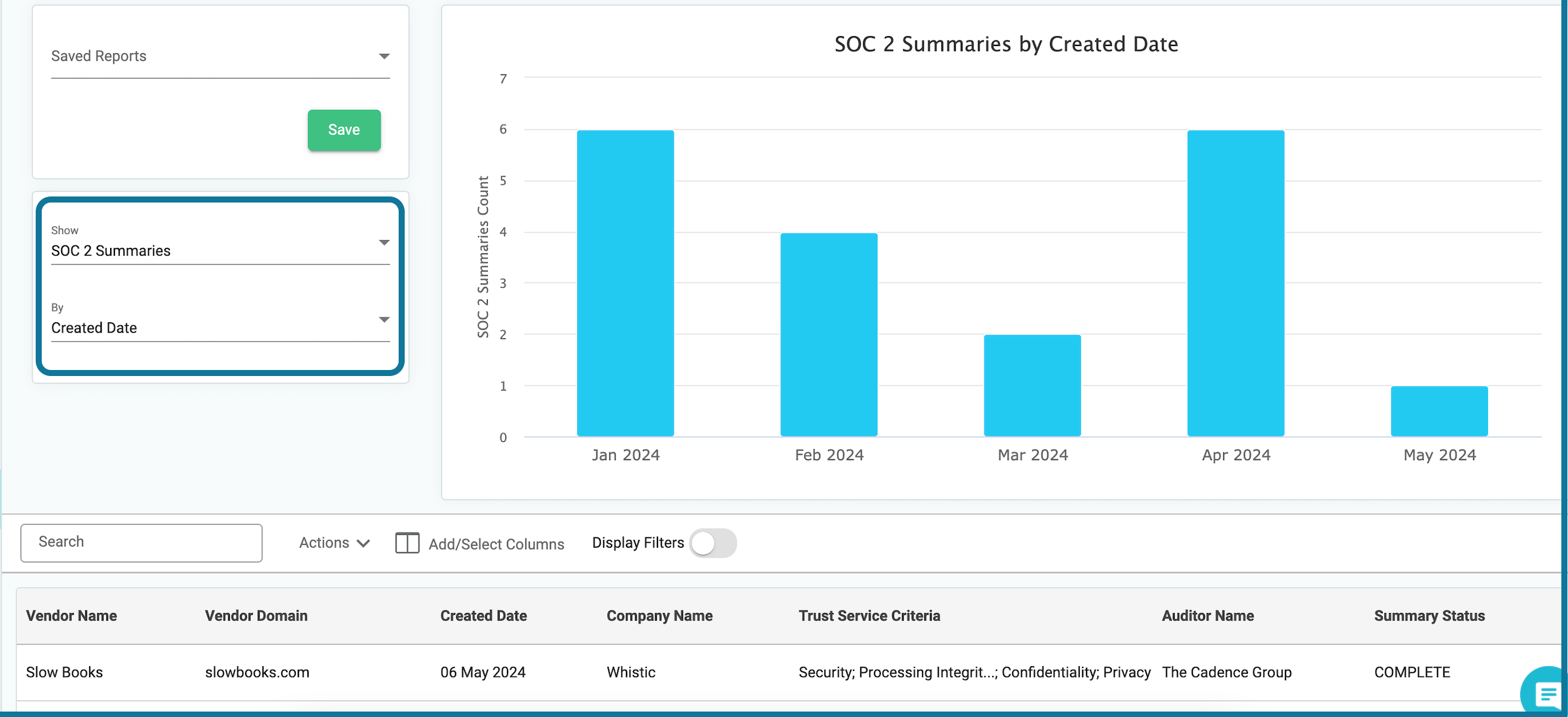Select the Jan 2024 bar

click(x=625, y=283)
